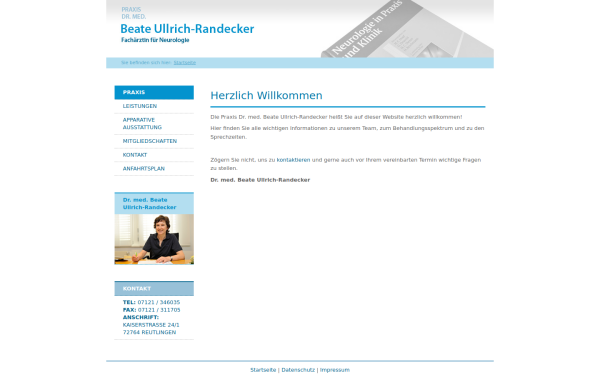Click the 'Sie befinden sich hier:' label
The height and width of the screenshot is (375, 600).
click(x=146, y=62)
